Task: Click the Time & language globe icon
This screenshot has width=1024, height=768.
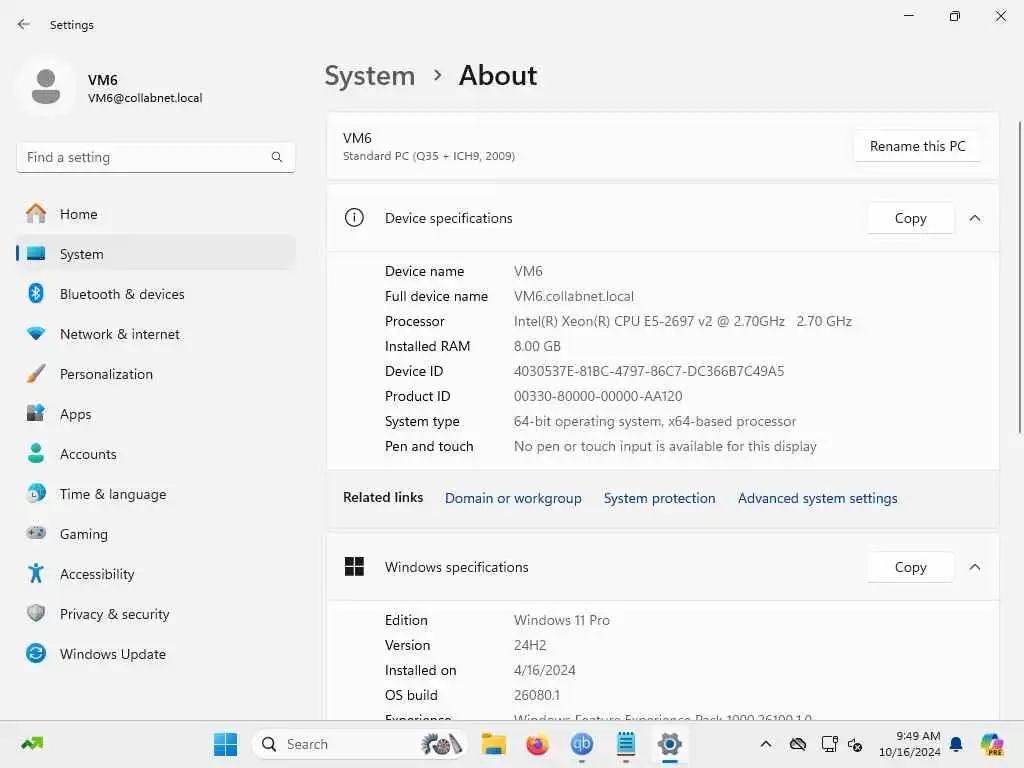Action: (x=36, y=494)
